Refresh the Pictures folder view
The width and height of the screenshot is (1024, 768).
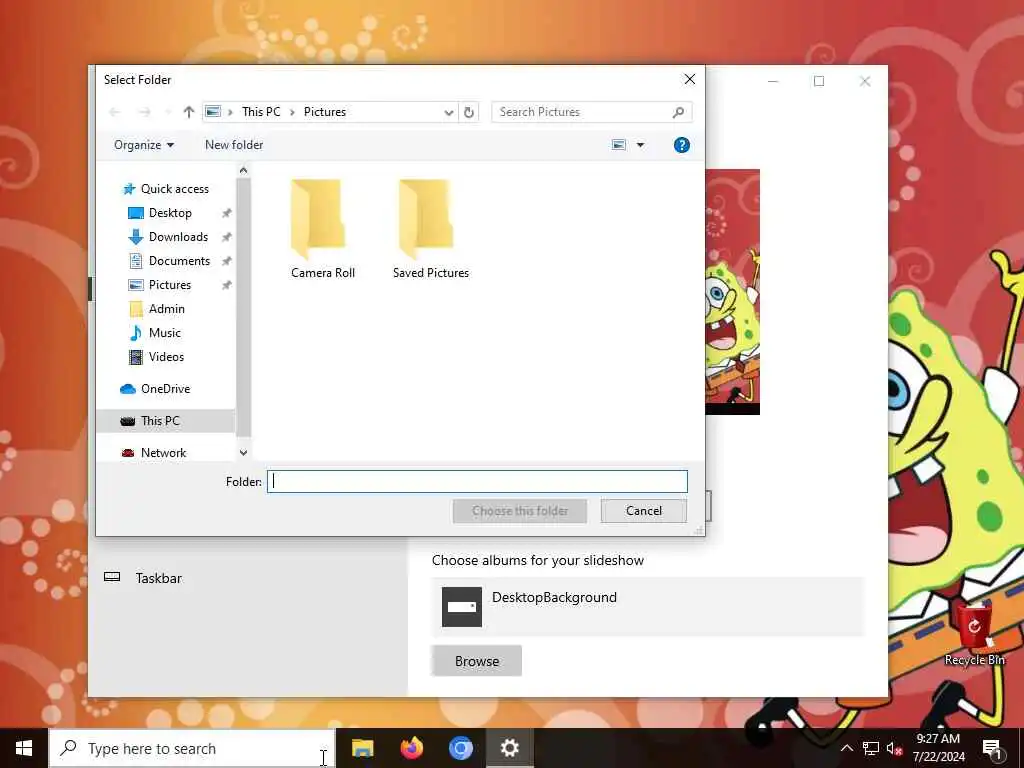(x=469, y=112)
